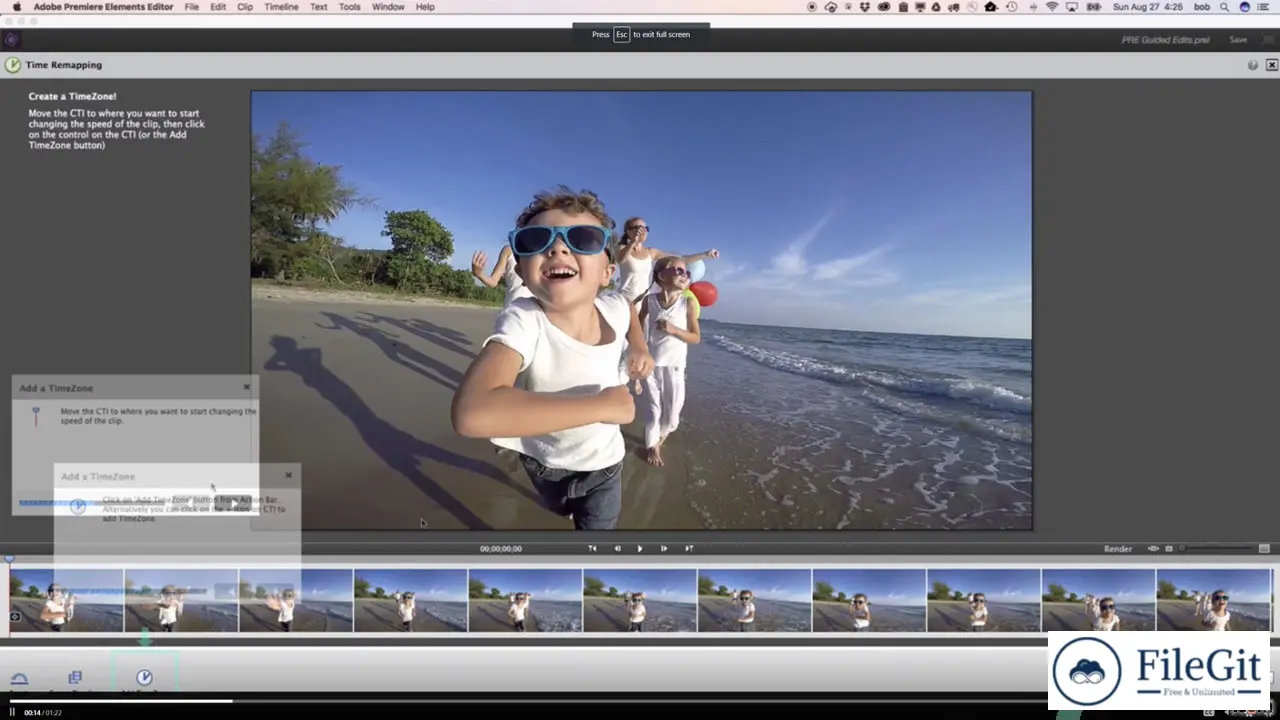The image size is (1280, 720).
Task: Open the Adobe Premiere Elements Editor menu
Action: tap(103, 7)
